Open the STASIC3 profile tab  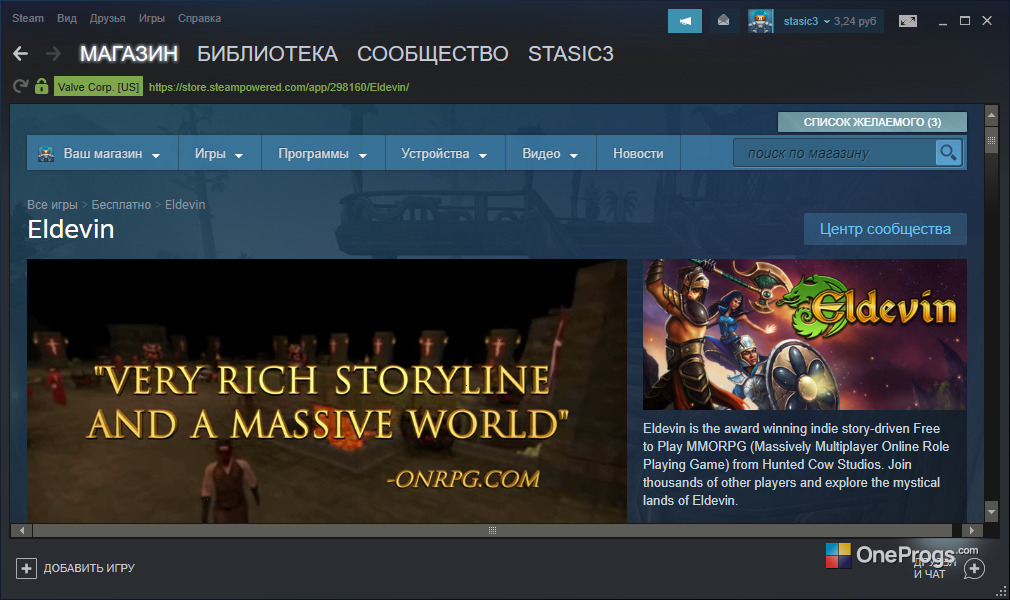[x=571, y=53]
